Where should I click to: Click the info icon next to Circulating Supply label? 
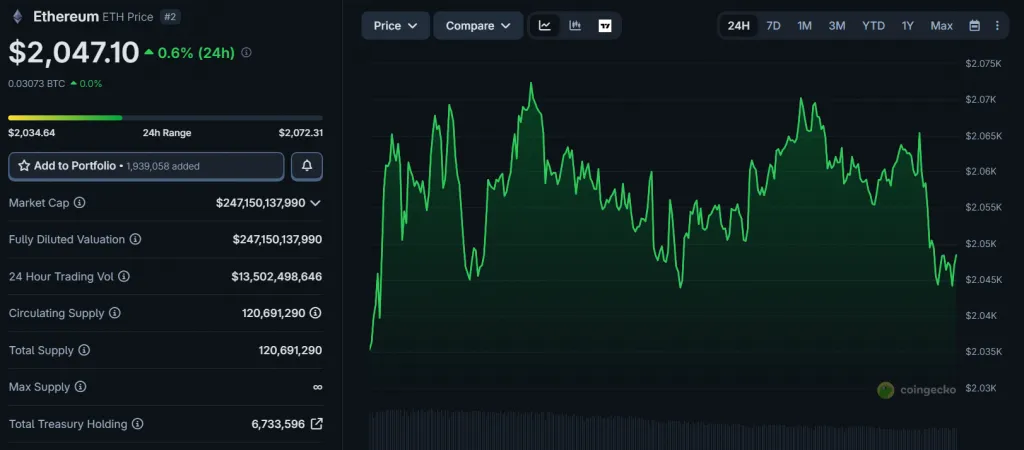coord(114,313)
